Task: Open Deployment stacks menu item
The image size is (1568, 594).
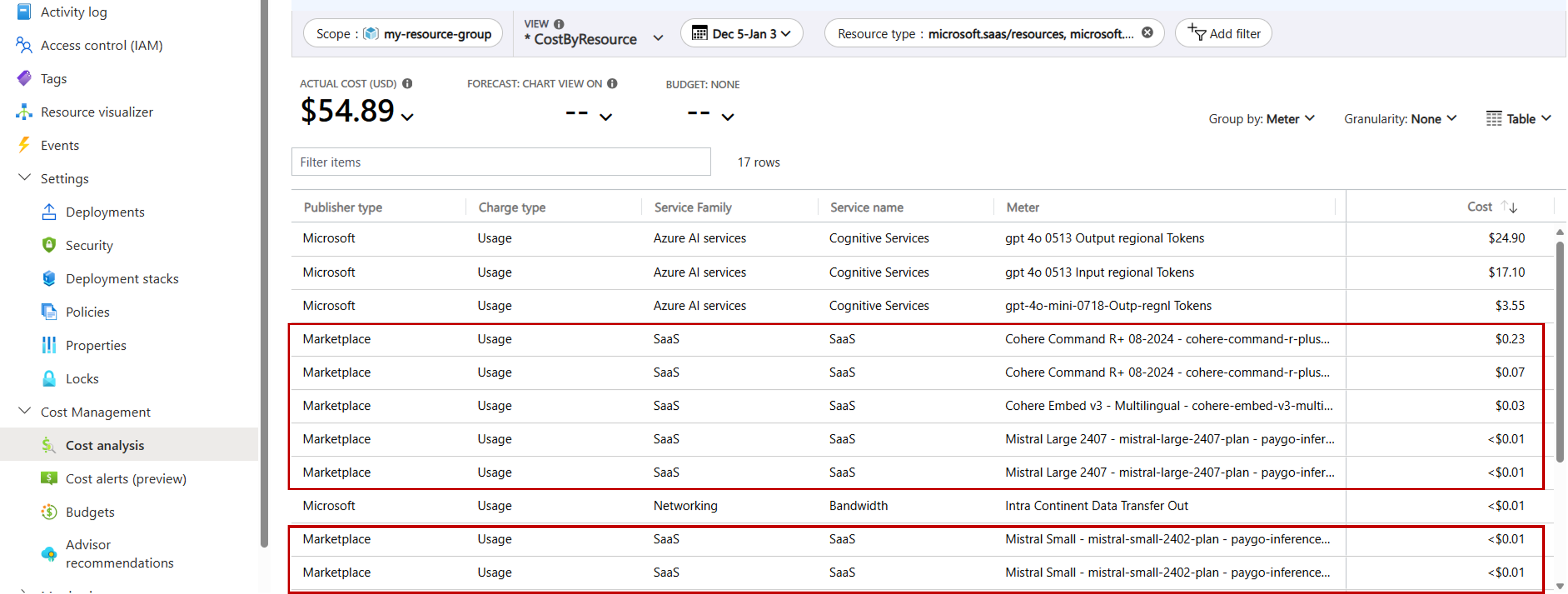Action: click(x=122, y=278)
